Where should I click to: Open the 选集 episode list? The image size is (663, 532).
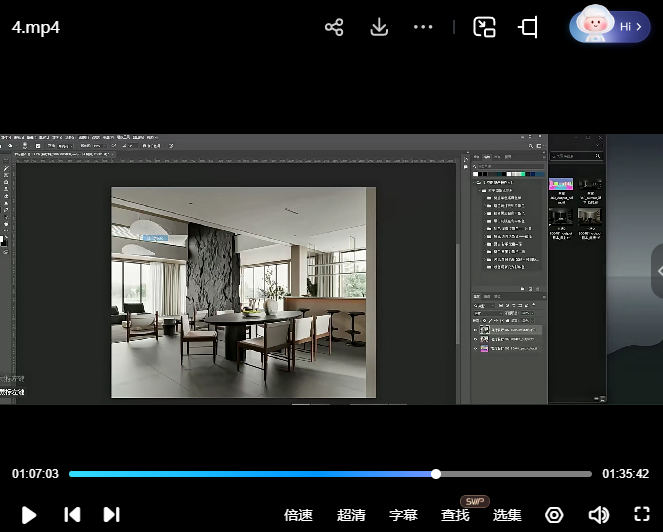click(x=507, y=515)
